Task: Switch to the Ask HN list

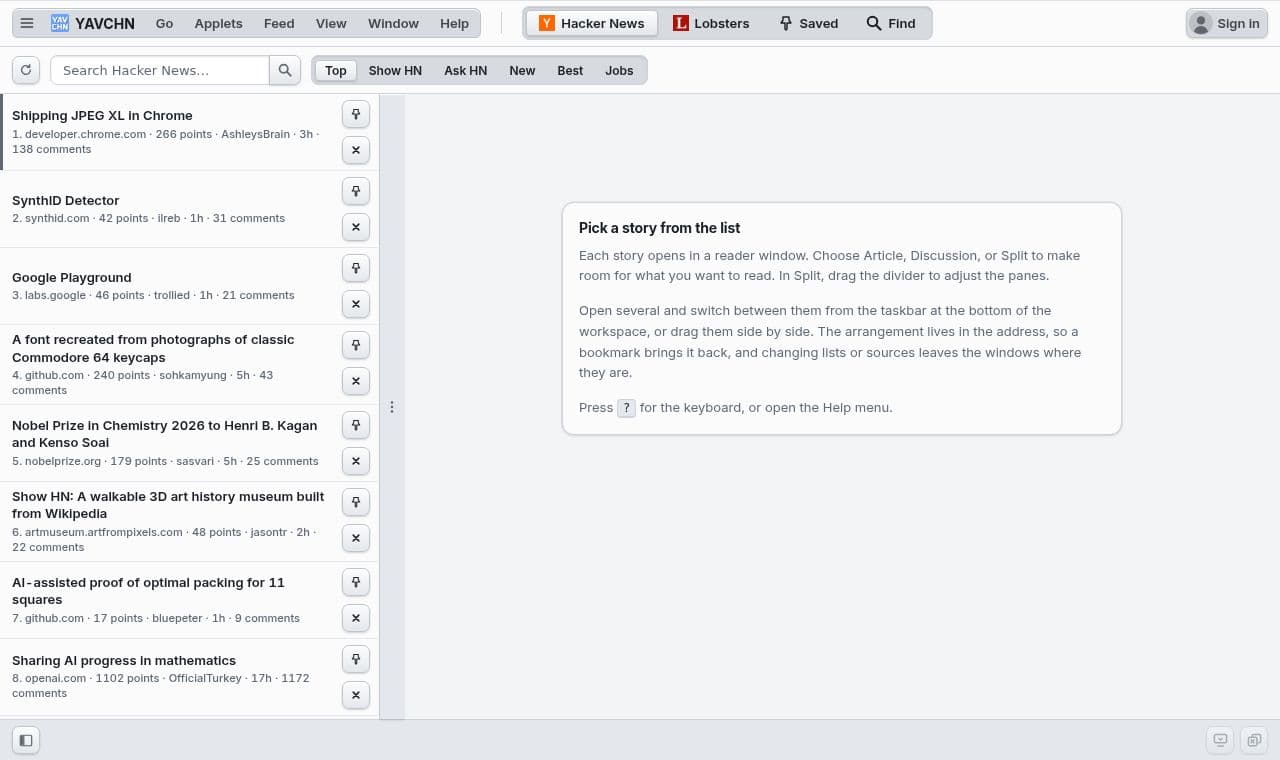Action: pyautogui.click(x=465, y=70)
